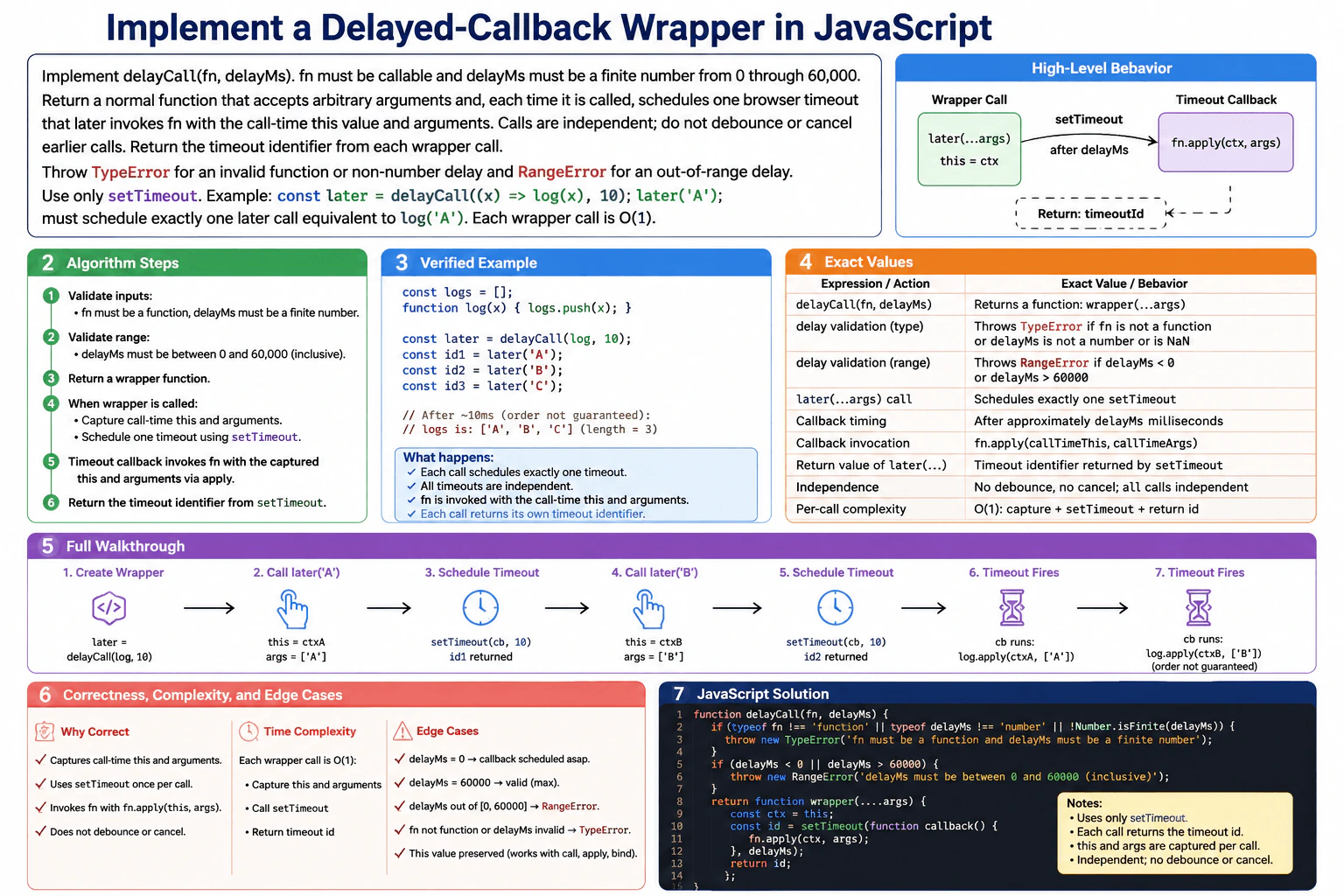Viewport: 1344px width, 896px height.
Task: Click the log.apply(ctxA, ['A']) text under step 6
Action: coord(1016,656)
